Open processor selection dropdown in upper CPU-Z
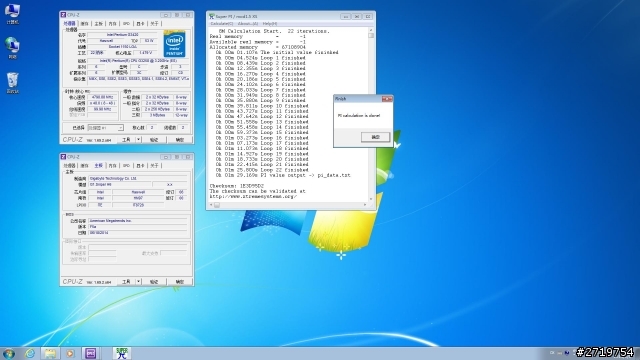 [x=105, y=128]
